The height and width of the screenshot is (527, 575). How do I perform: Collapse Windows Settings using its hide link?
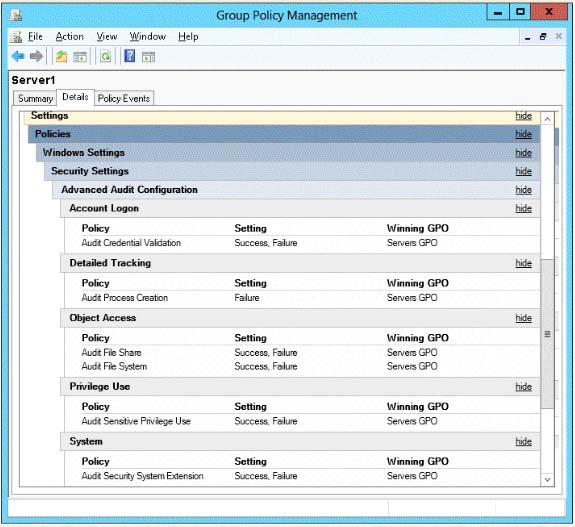tap(523, 153)
